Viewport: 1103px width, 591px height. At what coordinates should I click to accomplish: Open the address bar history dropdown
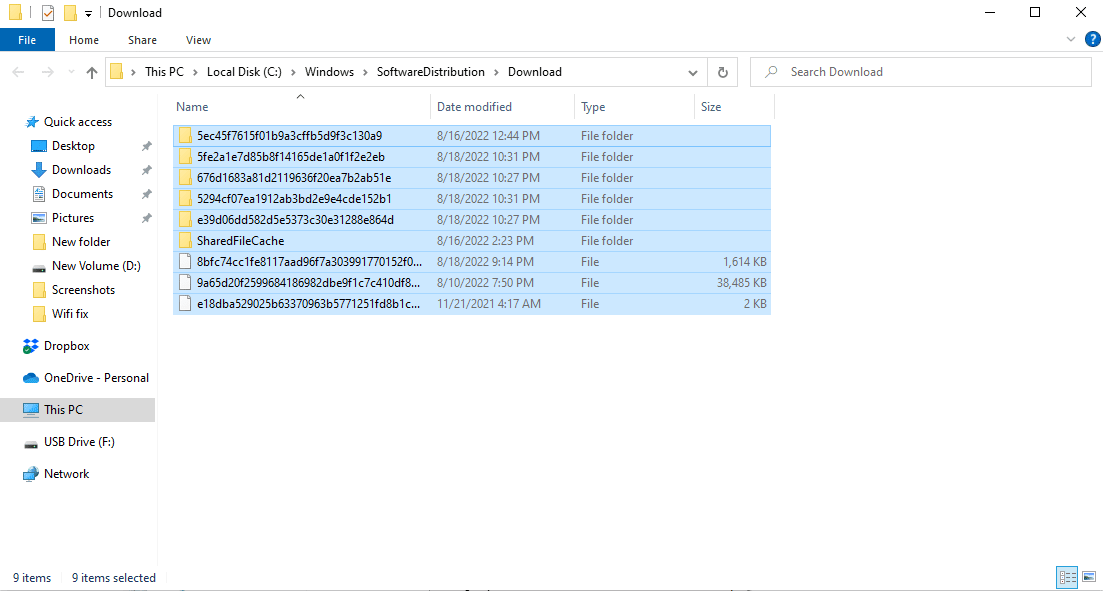(x=693, y=72)
